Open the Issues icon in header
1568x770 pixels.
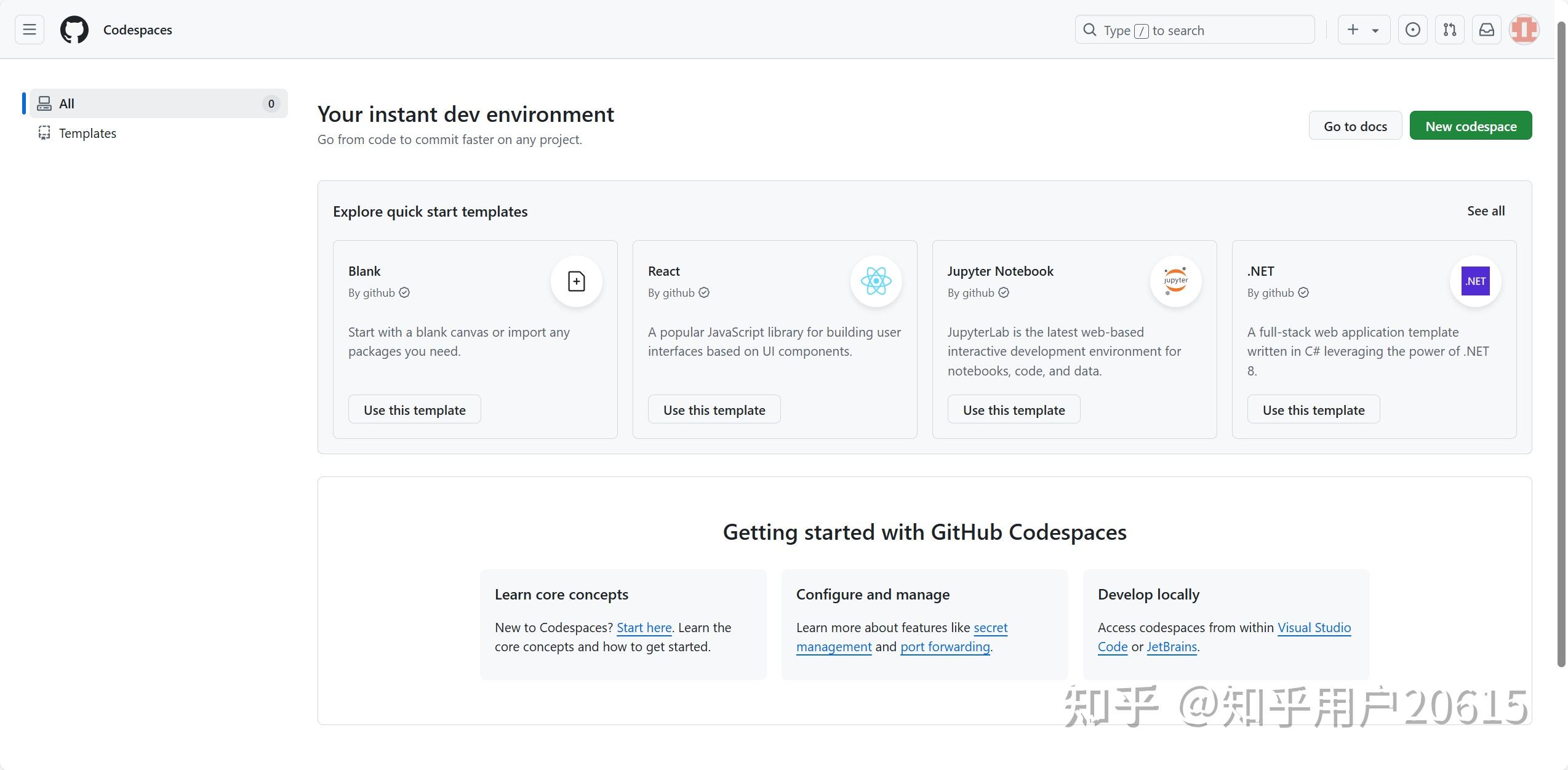point(1412,30)
